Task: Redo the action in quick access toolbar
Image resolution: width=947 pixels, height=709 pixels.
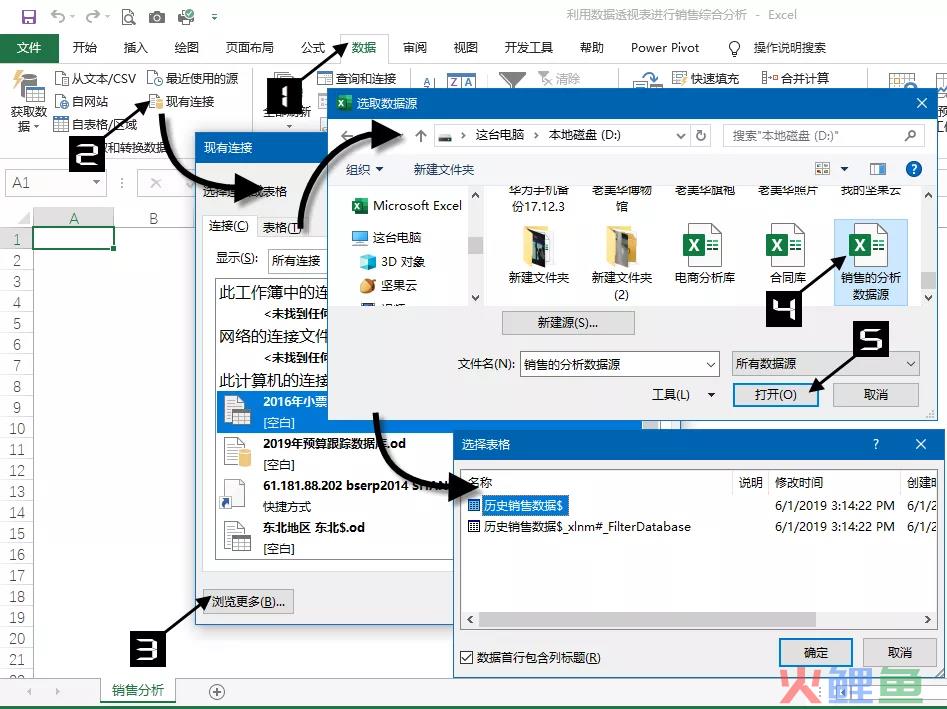Action: click(93, 16)
